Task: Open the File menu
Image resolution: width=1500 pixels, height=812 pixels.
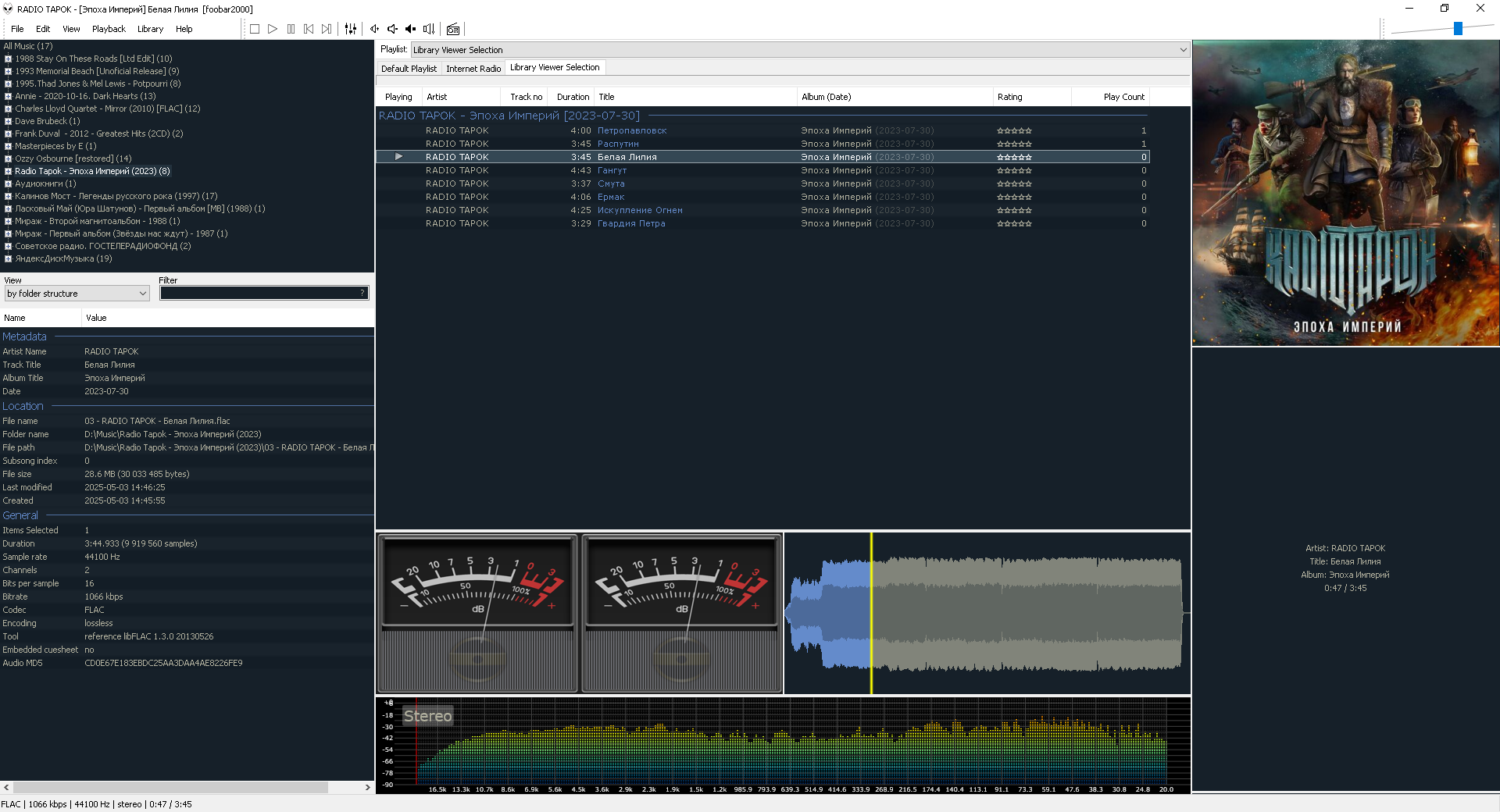Action: pos(17,29)
